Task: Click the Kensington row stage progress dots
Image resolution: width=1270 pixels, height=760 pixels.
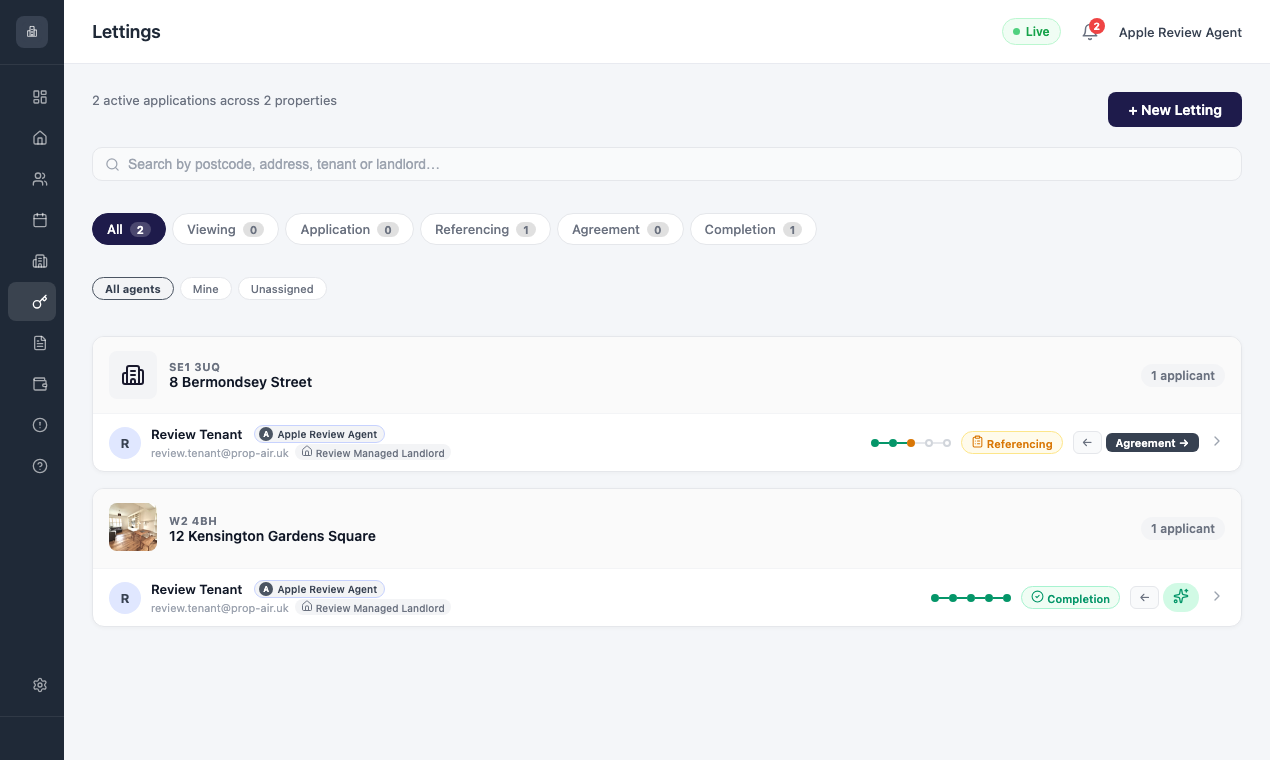Action: click(x=971, y=597)
